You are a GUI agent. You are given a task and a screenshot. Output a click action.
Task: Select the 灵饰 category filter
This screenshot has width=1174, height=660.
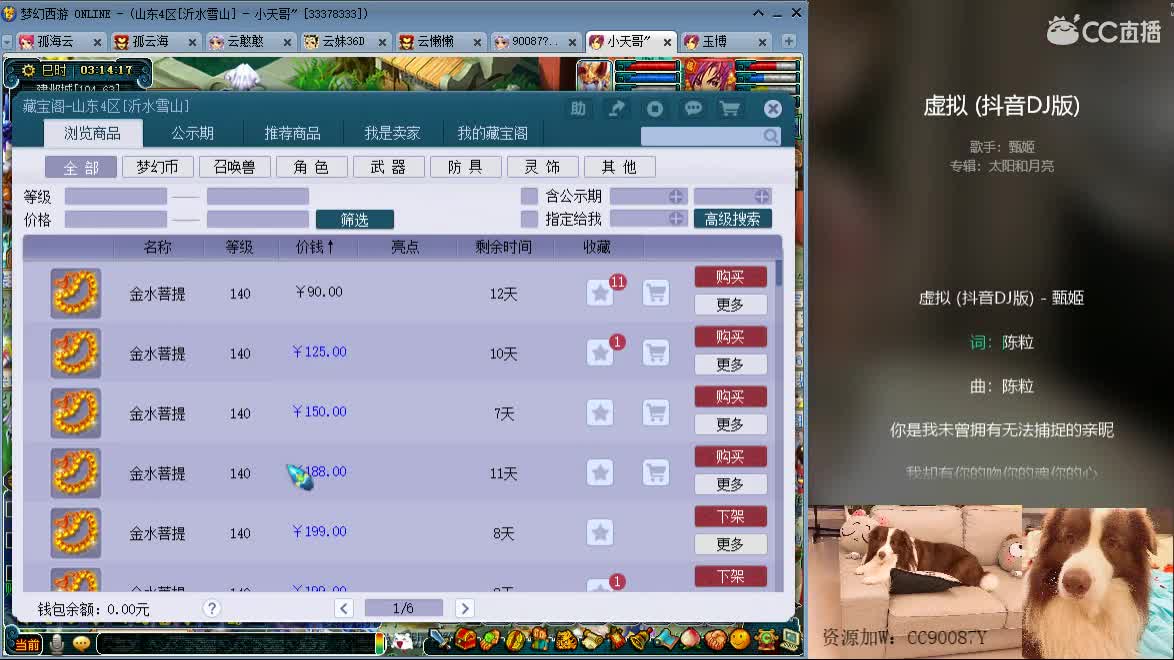click(543, 167)
